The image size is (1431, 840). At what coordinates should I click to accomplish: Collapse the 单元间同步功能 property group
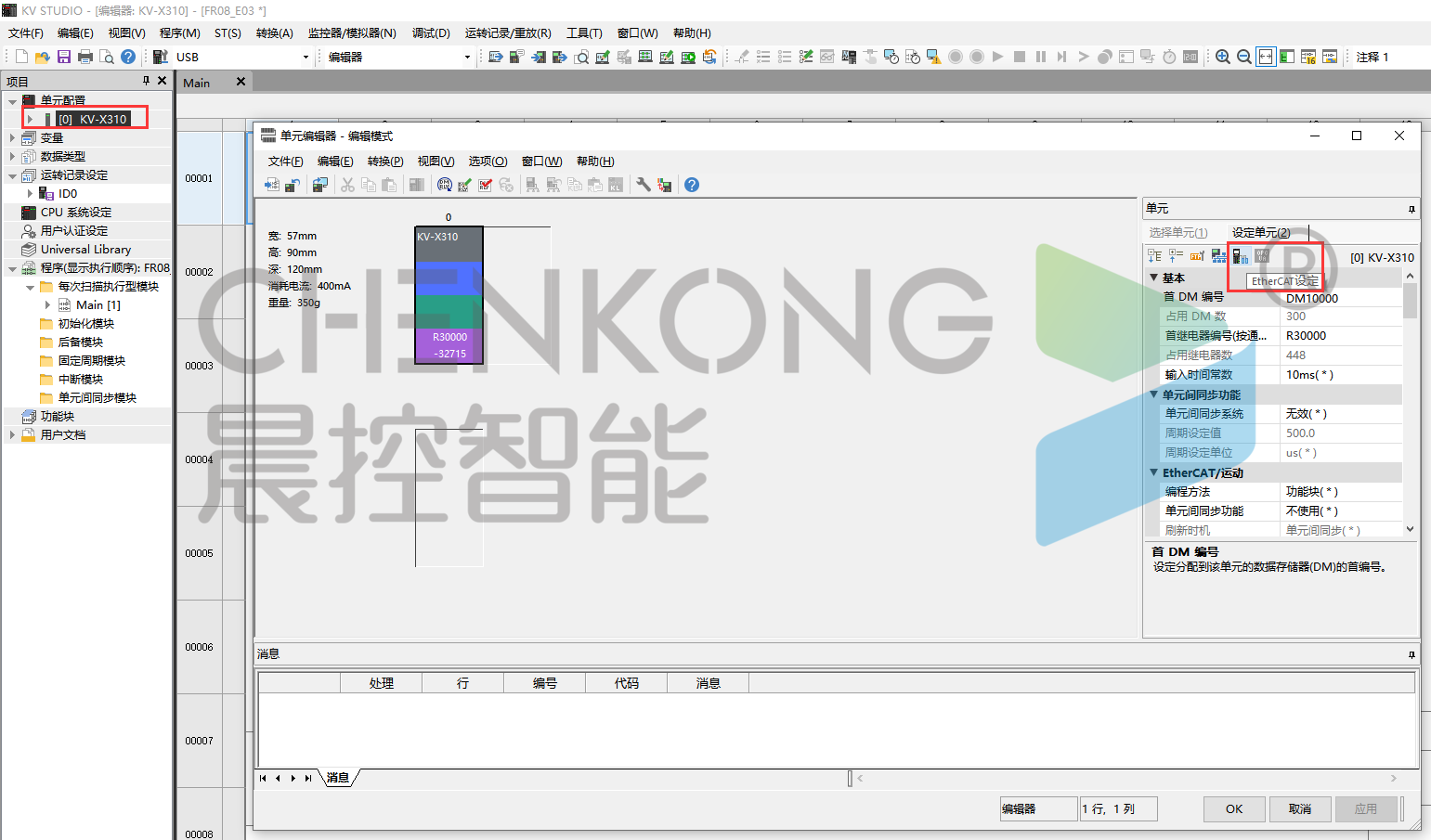[1154, 394]
